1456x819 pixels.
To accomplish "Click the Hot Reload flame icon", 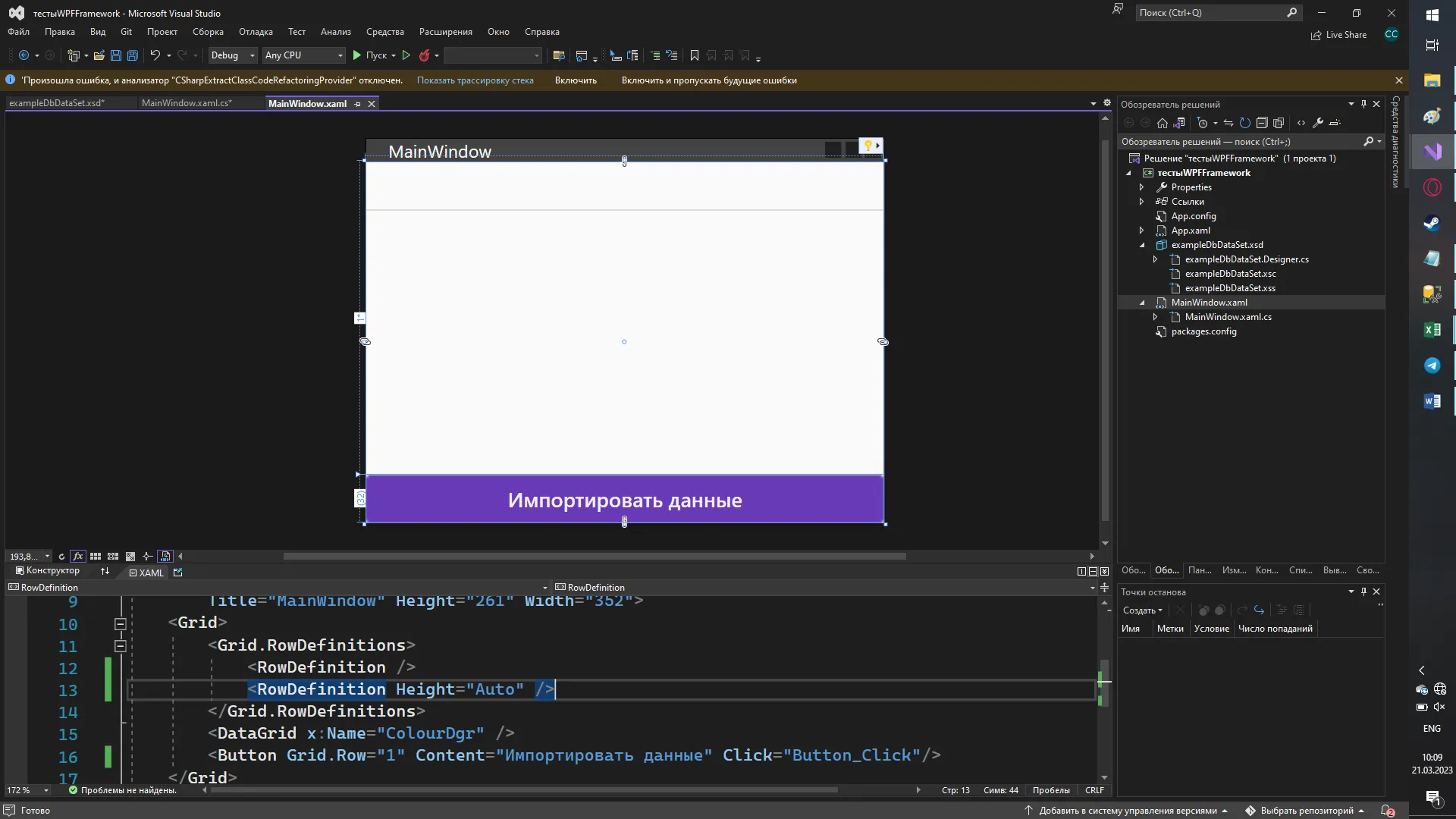I will tap(425, 55).
